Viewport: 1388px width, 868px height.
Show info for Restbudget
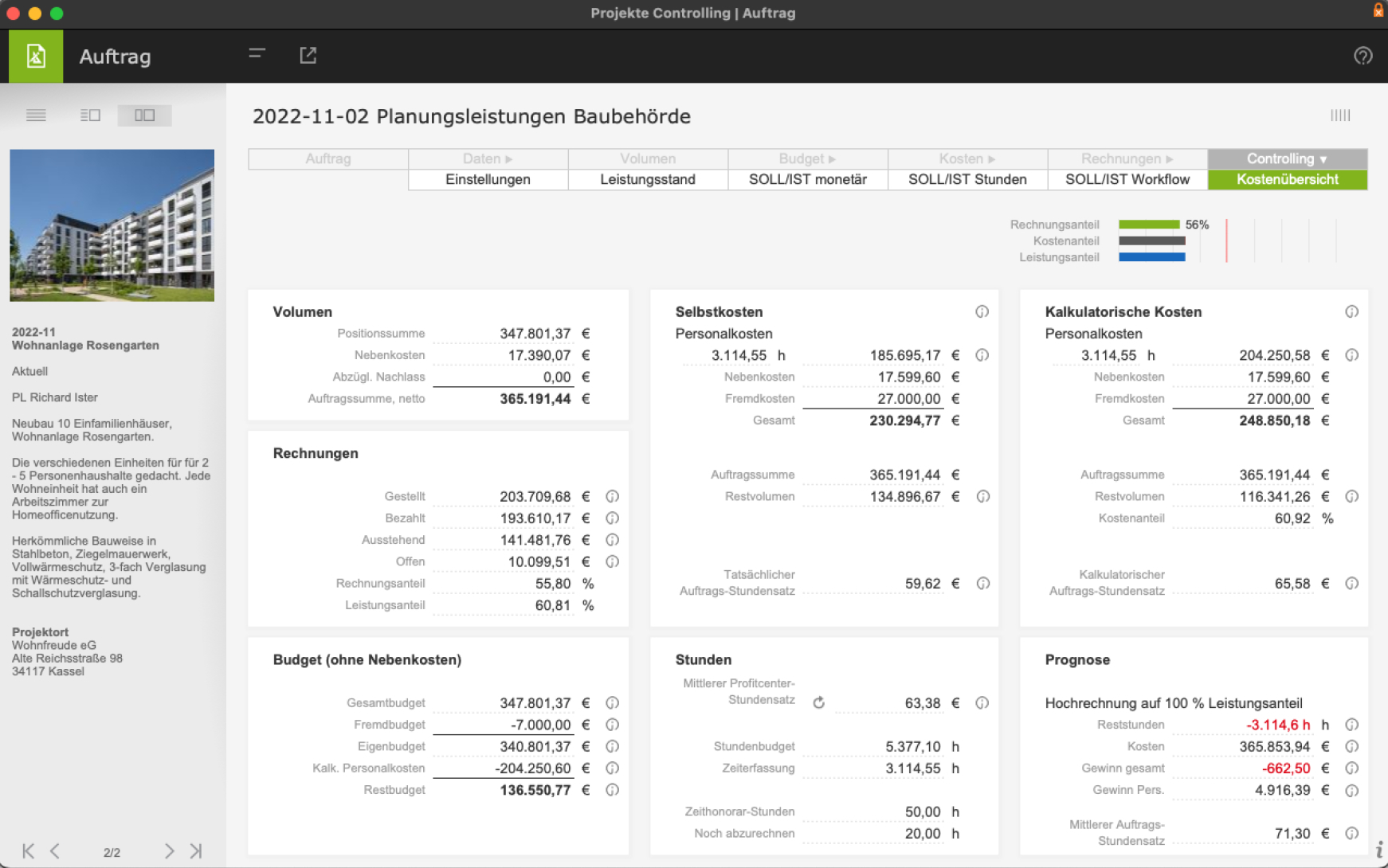pos(612,790)
